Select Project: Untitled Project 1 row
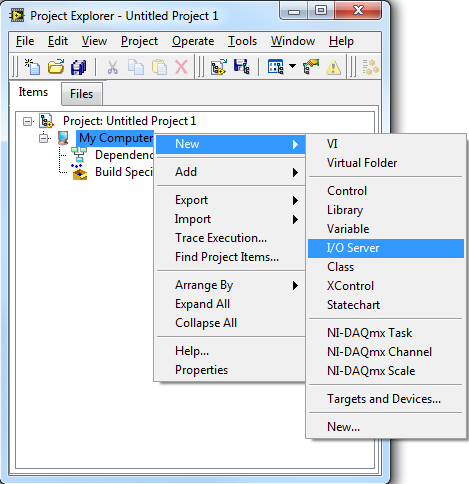This screenshot has width=469, height=484. (130, 121)
